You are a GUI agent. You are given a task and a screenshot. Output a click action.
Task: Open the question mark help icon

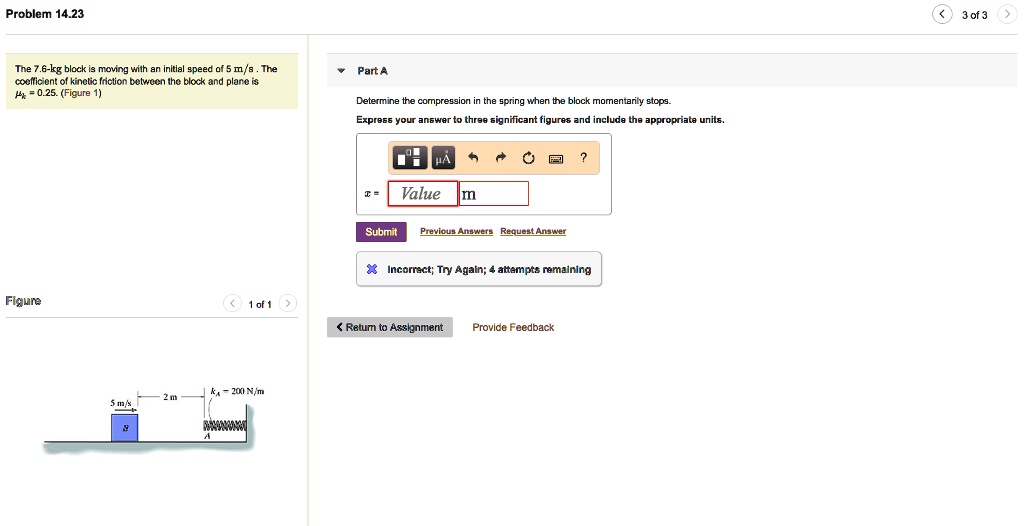[583, 158]
